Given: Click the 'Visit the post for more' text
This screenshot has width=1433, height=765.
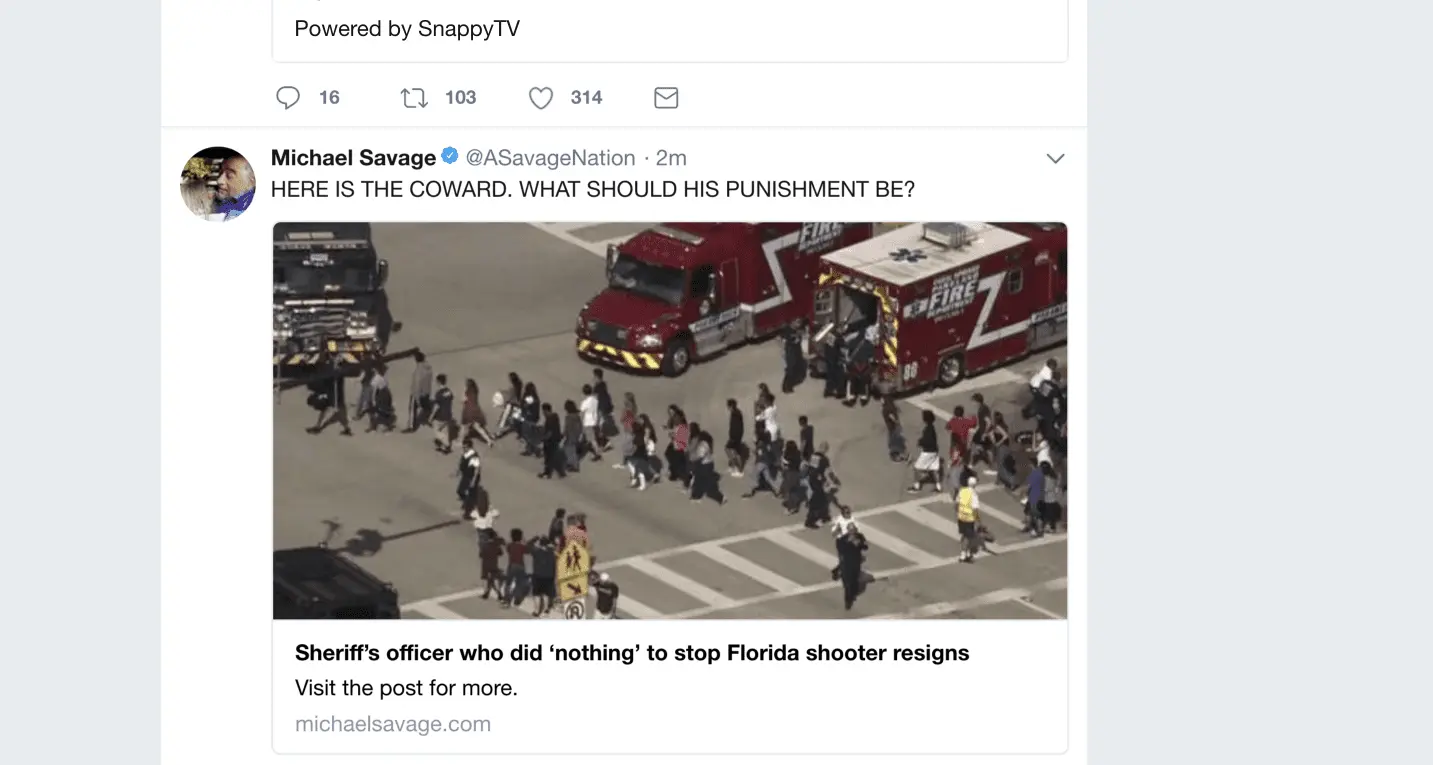Looking at the screenshot, I should 406,688.
